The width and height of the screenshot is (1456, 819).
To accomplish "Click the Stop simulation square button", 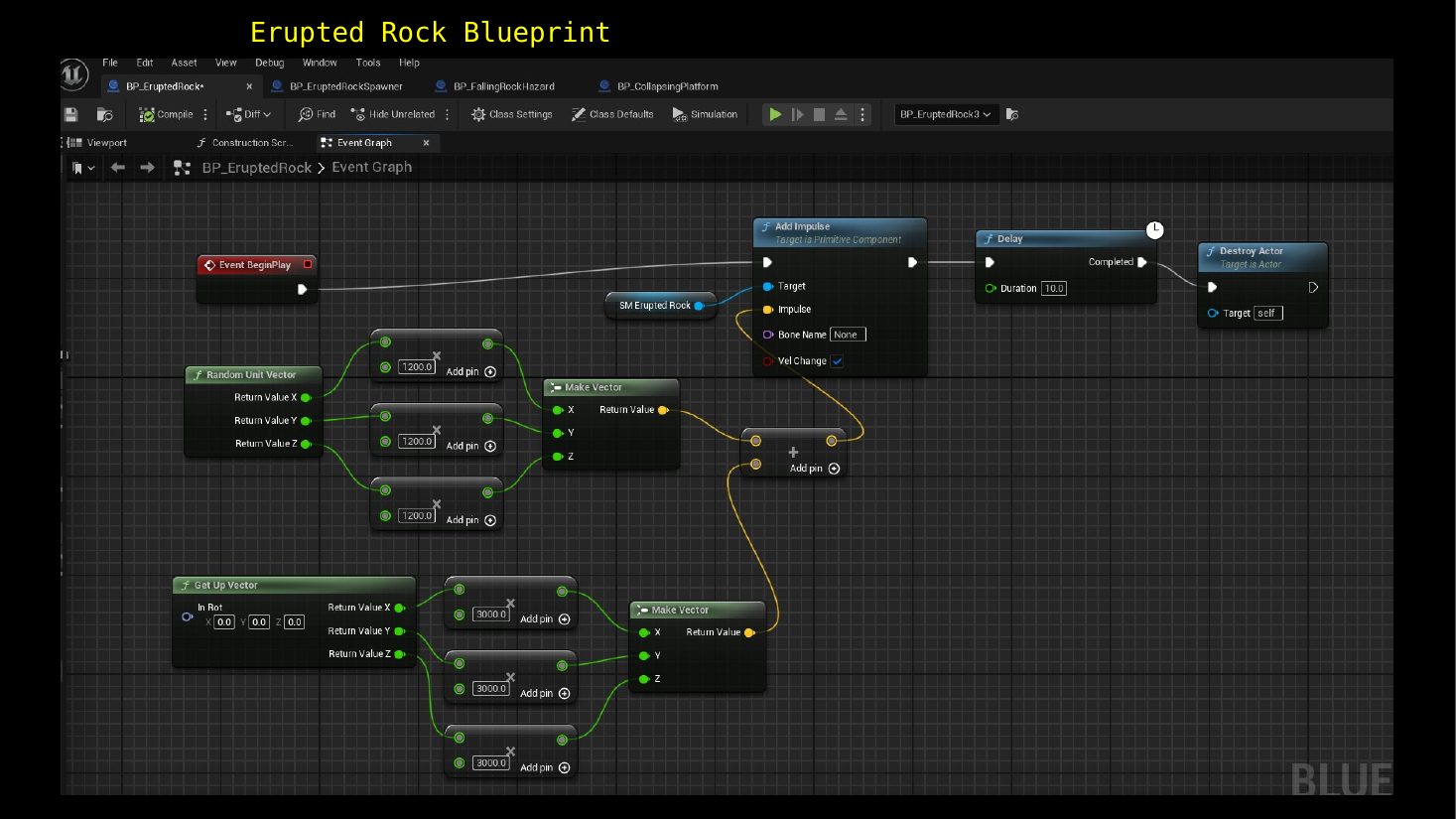I will (x=819, y=114).
